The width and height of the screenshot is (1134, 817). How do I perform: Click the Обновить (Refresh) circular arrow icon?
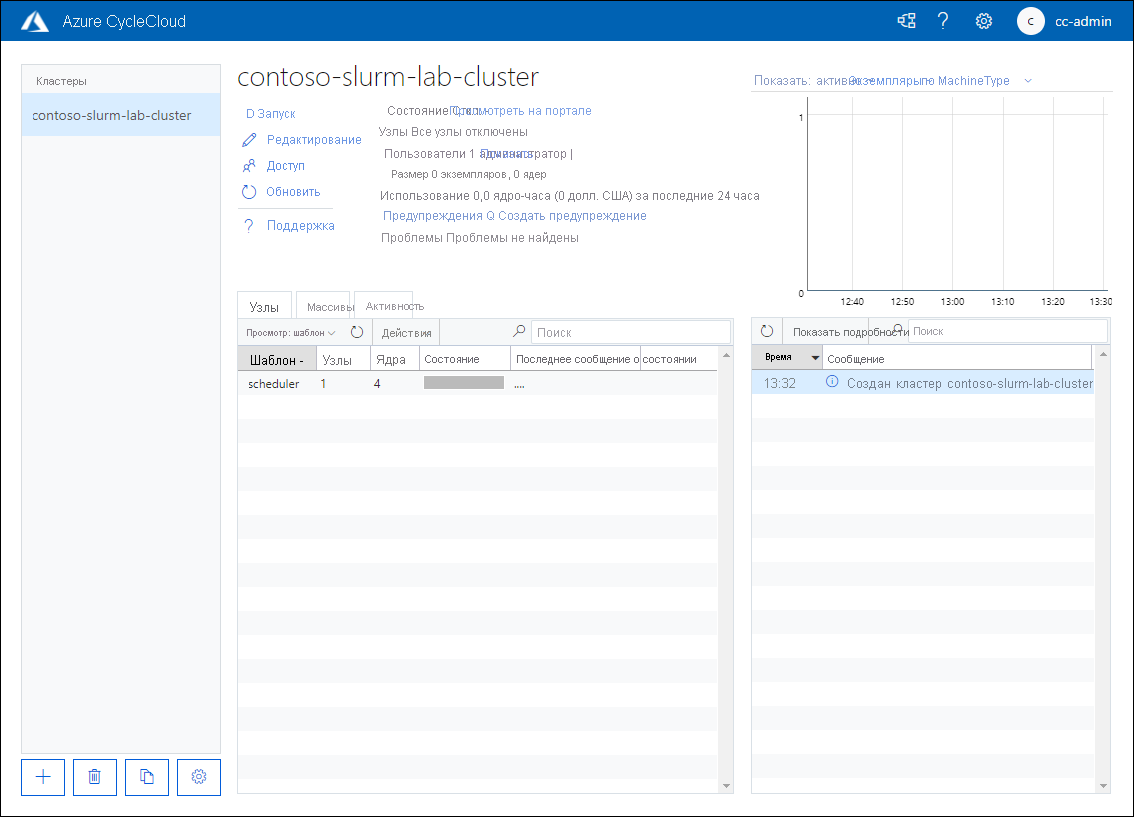[x=249, y=191]
